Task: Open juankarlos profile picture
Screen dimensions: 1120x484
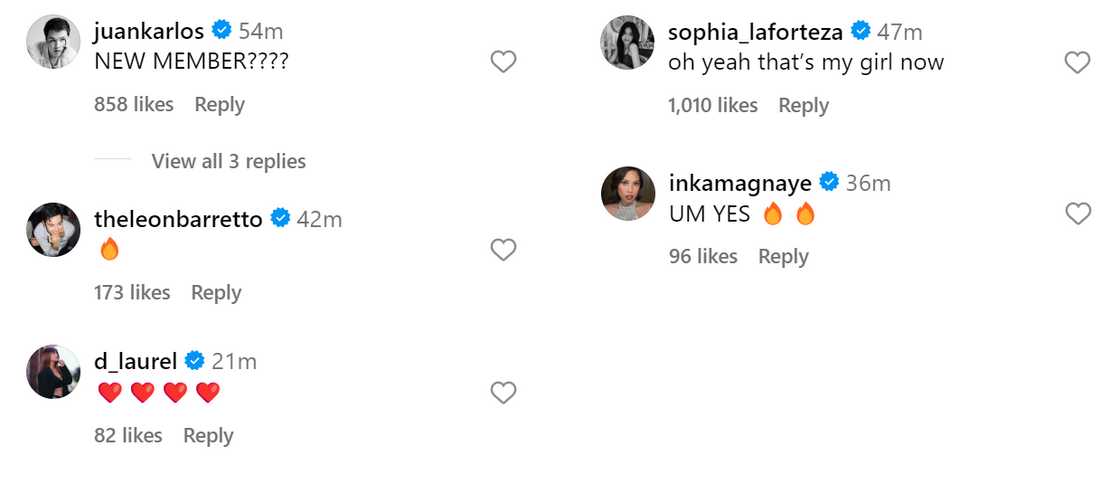Action: pos(53,43)
